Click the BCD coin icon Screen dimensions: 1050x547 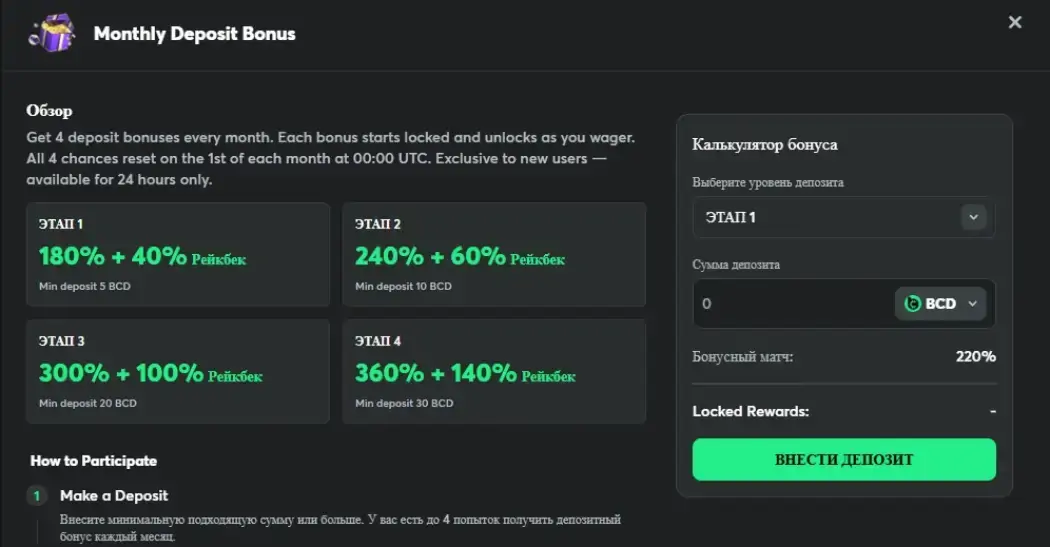pyautogui.click(x=912, y=304)
